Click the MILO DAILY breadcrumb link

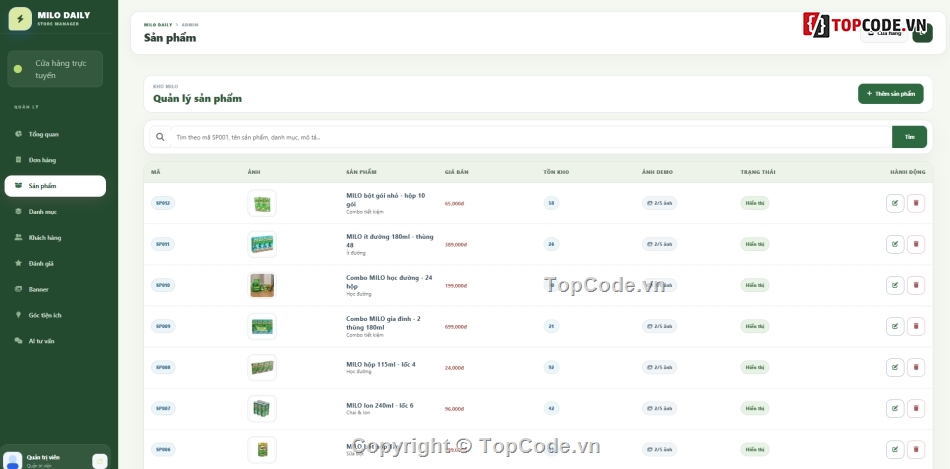[158, 25]
